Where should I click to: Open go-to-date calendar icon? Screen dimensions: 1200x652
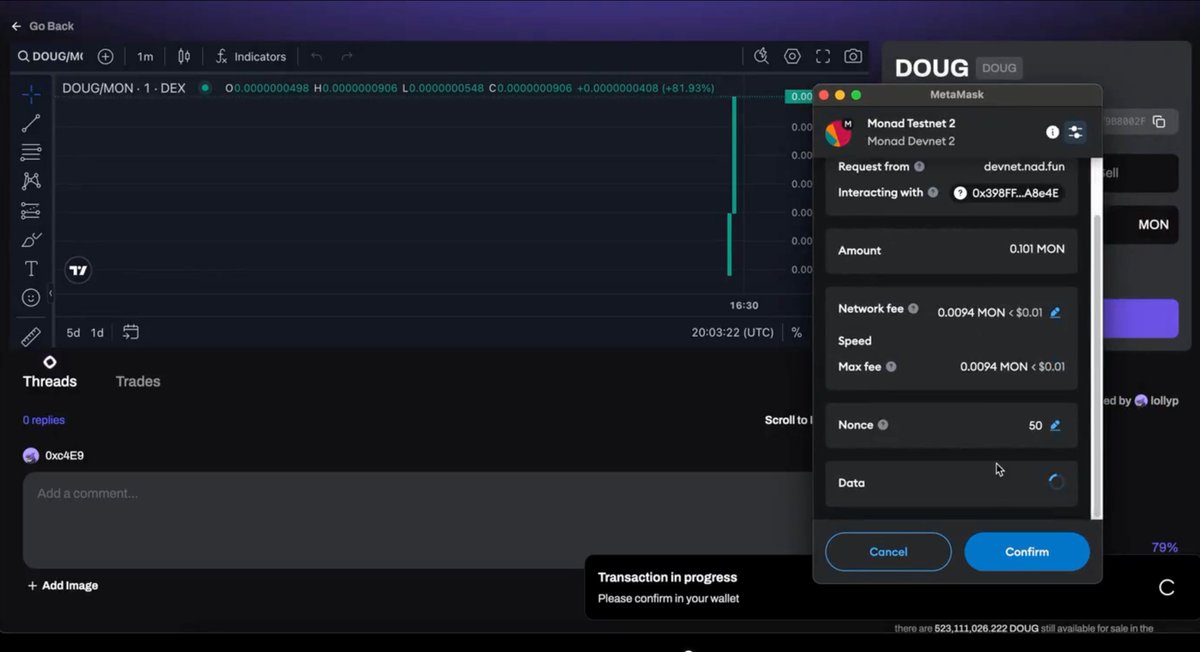(x=131, y=332)
